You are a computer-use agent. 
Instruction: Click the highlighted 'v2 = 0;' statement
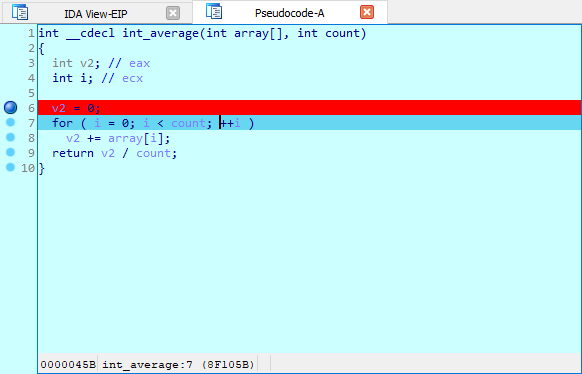76,108
